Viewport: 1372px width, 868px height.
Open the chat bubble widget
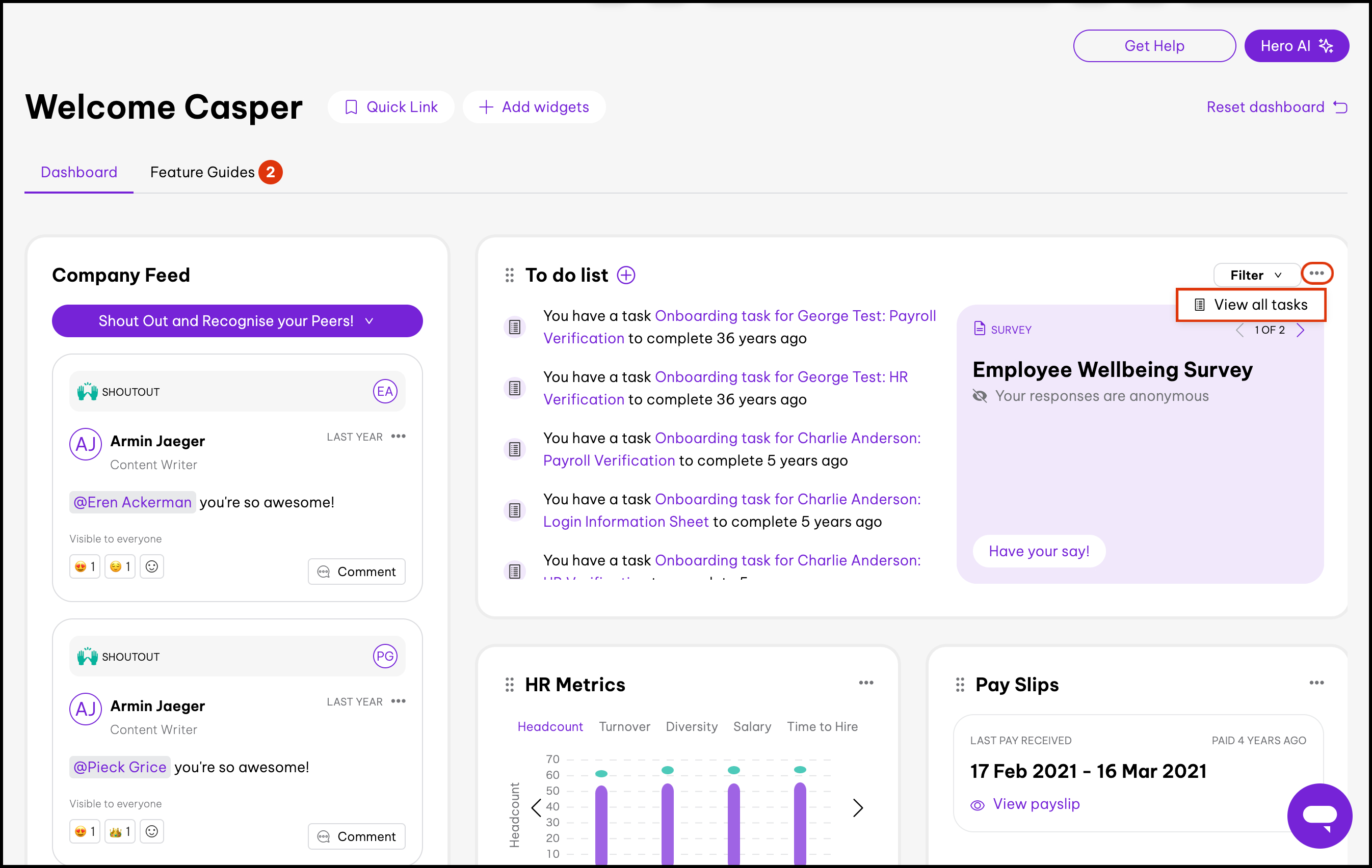tap(1319, 815)
